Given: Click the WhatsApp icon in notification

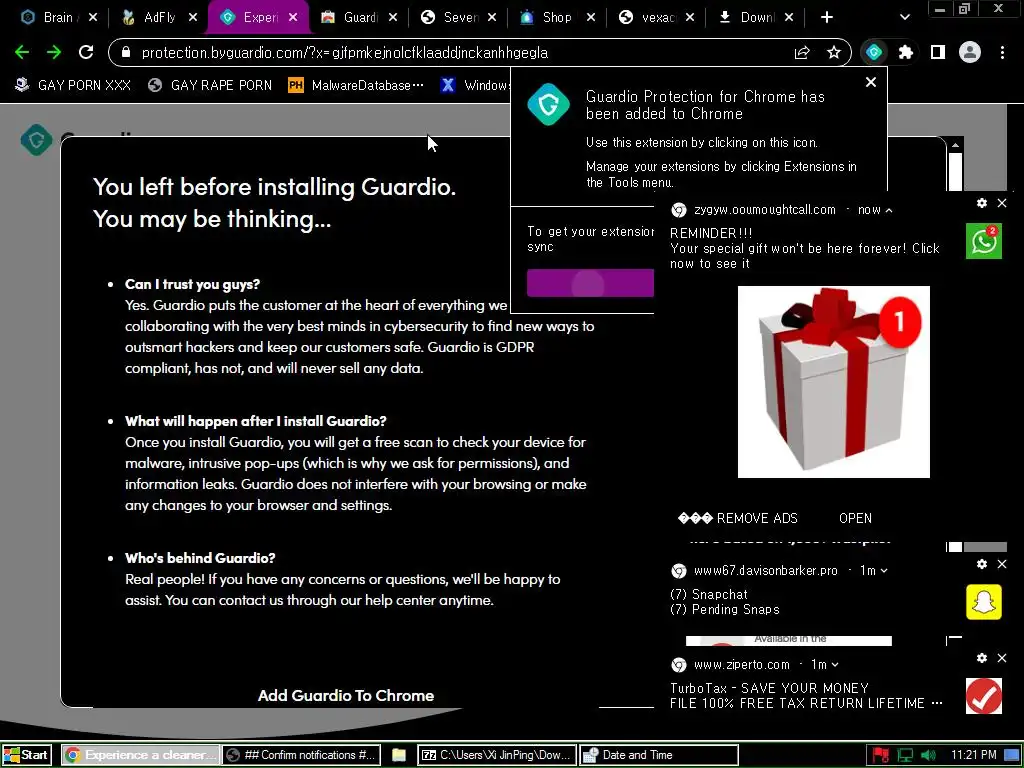Looking at the screenshot, I should 984,241.
